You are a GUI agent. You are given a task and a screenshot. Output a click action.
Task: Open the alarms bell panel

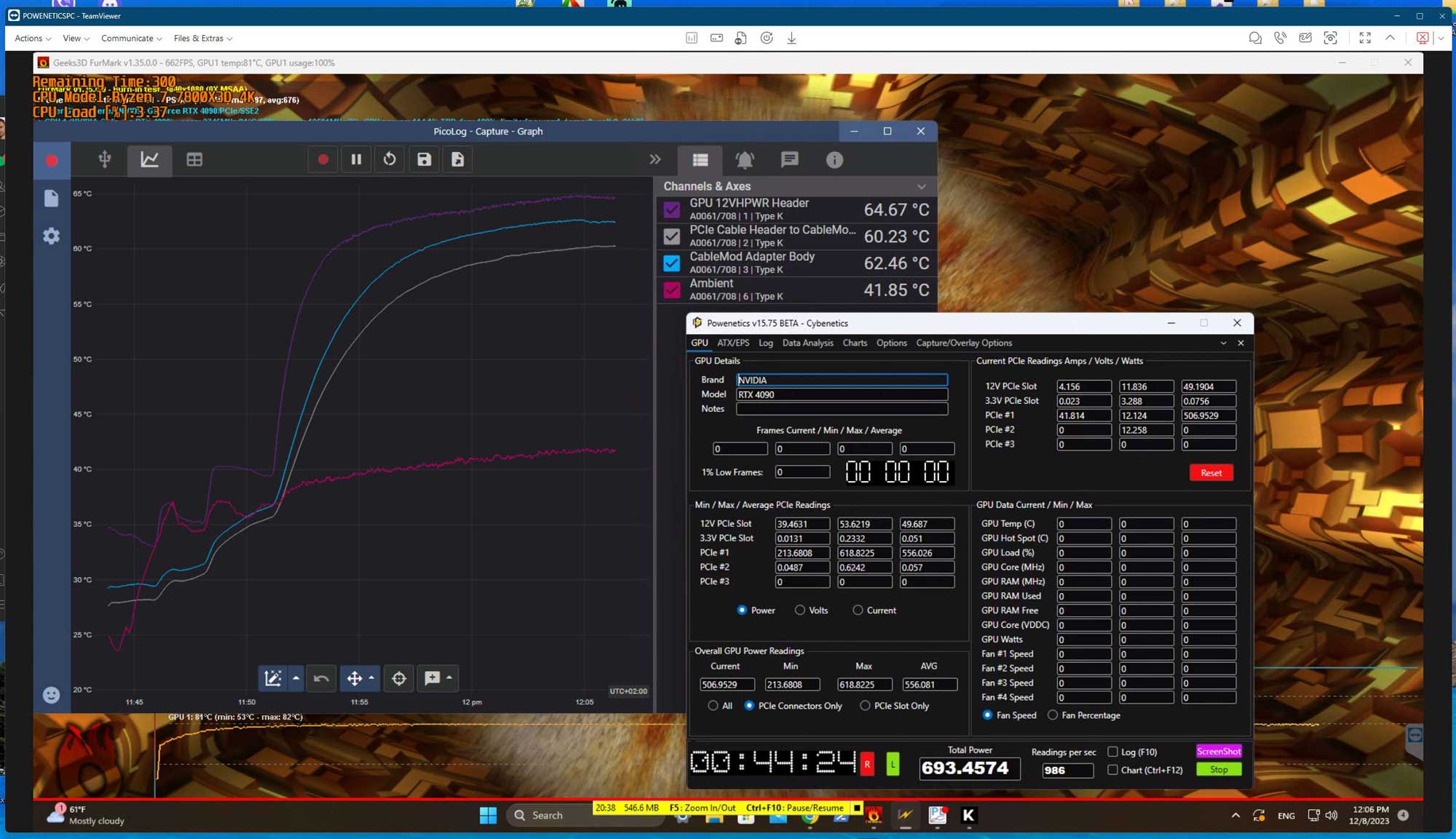click(745, 159)
